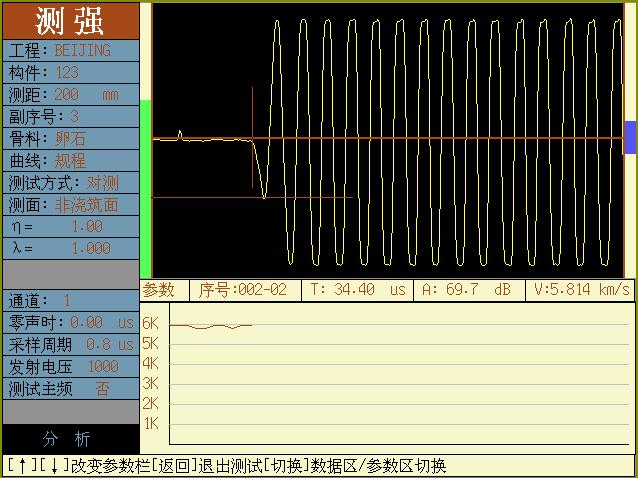
Task: Select the 参数 tab label
Action: click(159, 289)
